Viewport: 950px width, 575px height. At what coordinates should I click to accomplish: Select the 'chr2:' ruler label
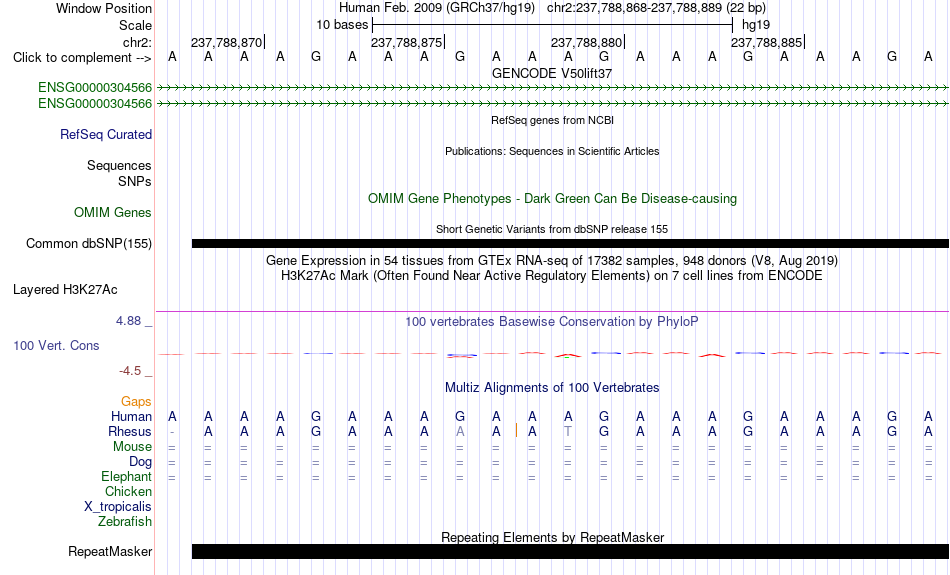point(137,42)
